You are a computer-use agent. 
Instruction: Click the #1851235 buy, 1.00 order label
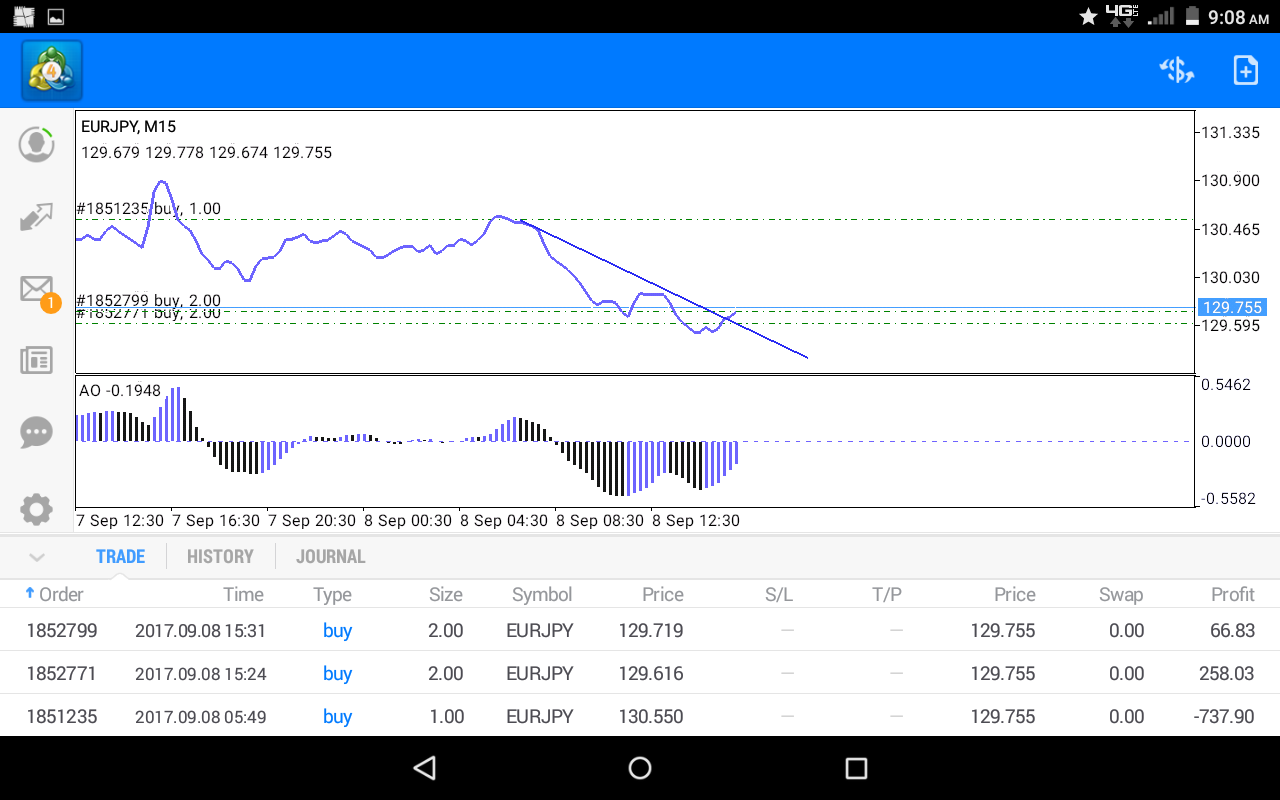149,209
